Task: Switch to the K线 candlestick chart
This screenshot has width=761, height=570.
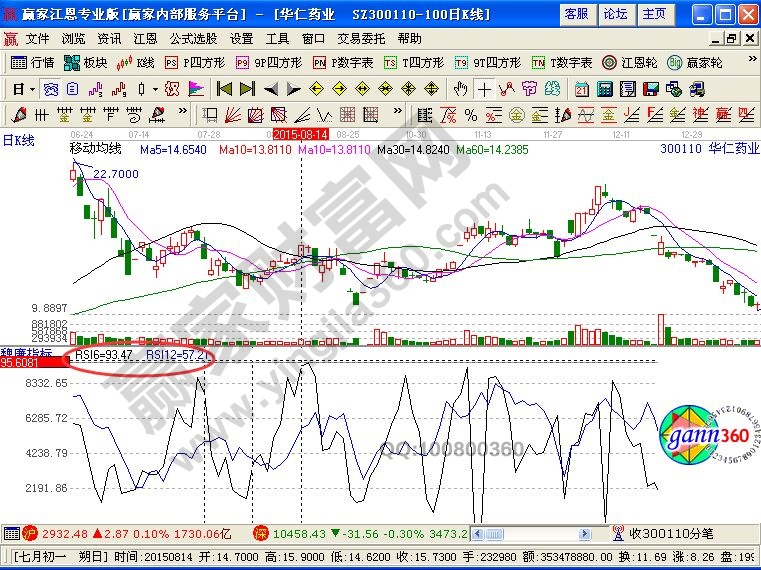Action: pyautogui.click(x=135, y=63)
